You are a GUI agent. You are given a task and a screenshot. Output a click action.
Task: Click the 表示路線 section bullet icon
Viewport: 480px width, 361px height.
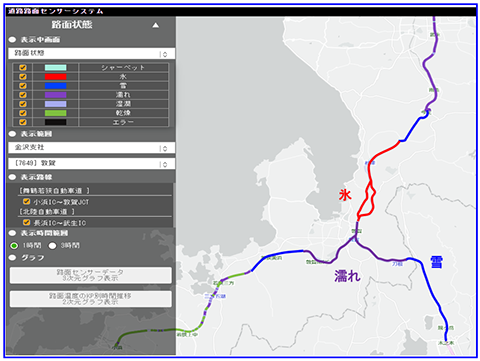pyautogui.click(x=12, y=177)
